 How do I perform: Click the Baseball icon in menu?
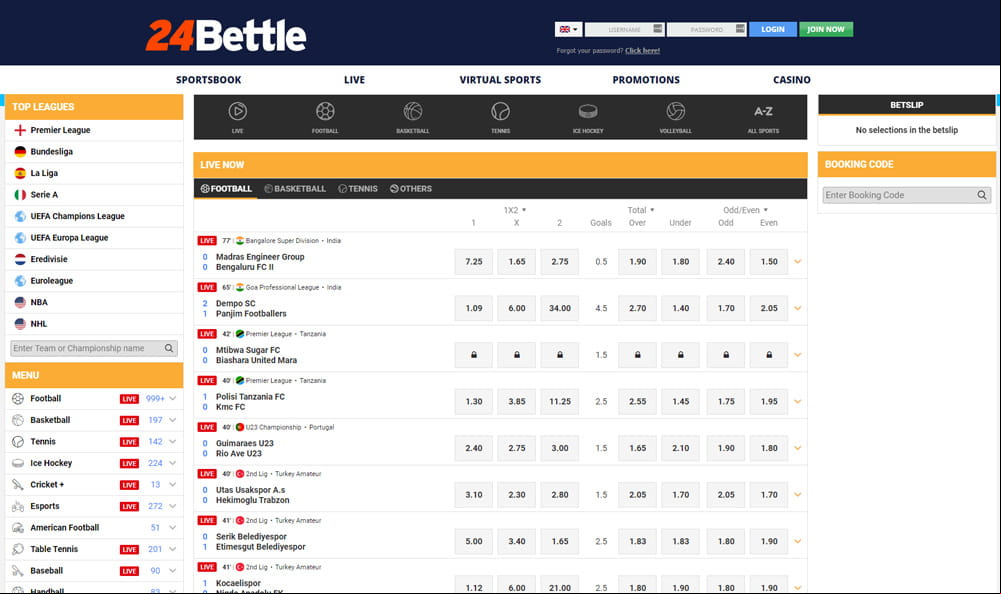click(x=18, y=571)
